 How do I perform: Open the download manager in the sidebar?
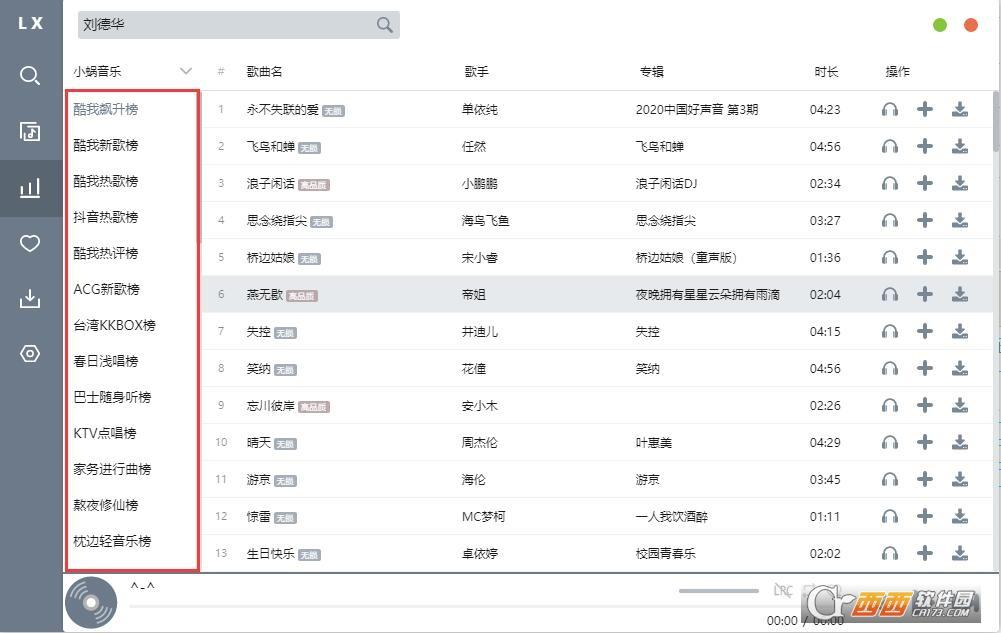point(30,298)
